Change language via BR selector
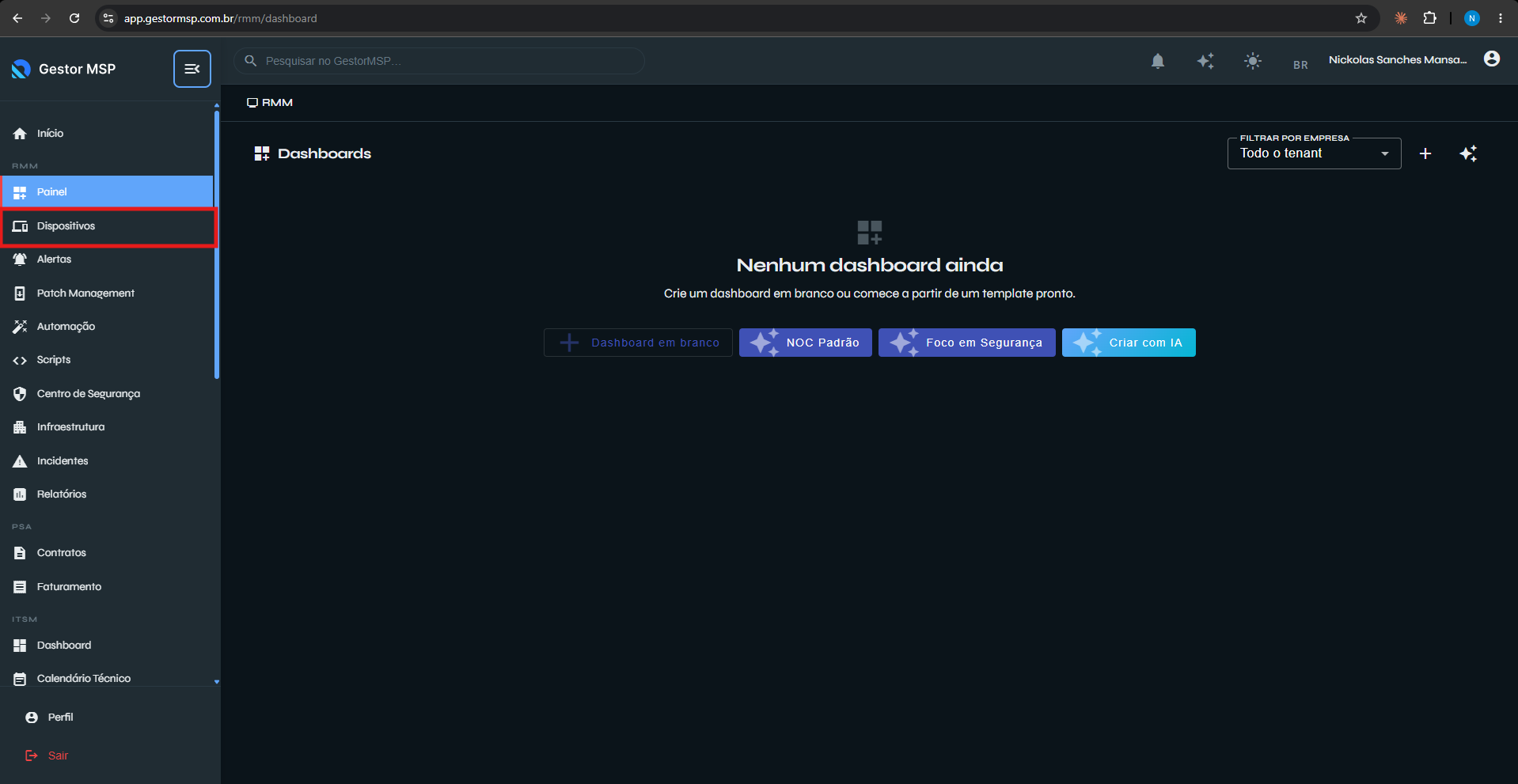Screen dimensions: 1518x784 tap(1300, 65)
